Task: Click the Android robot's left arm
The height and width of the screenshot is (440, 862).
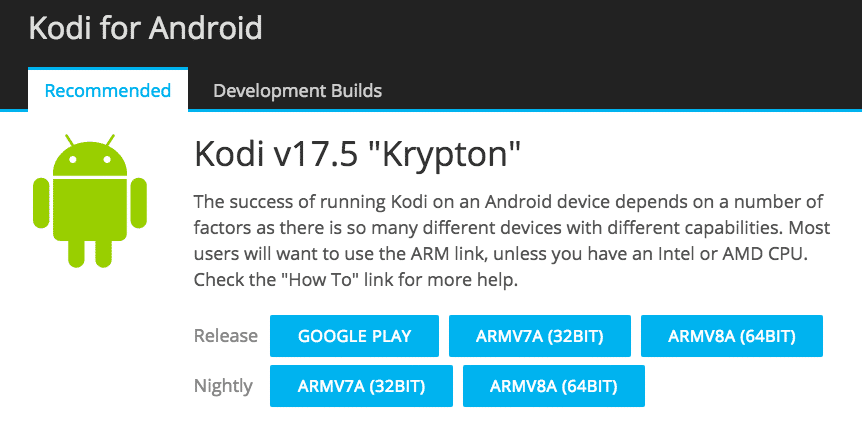Action: 41,202
